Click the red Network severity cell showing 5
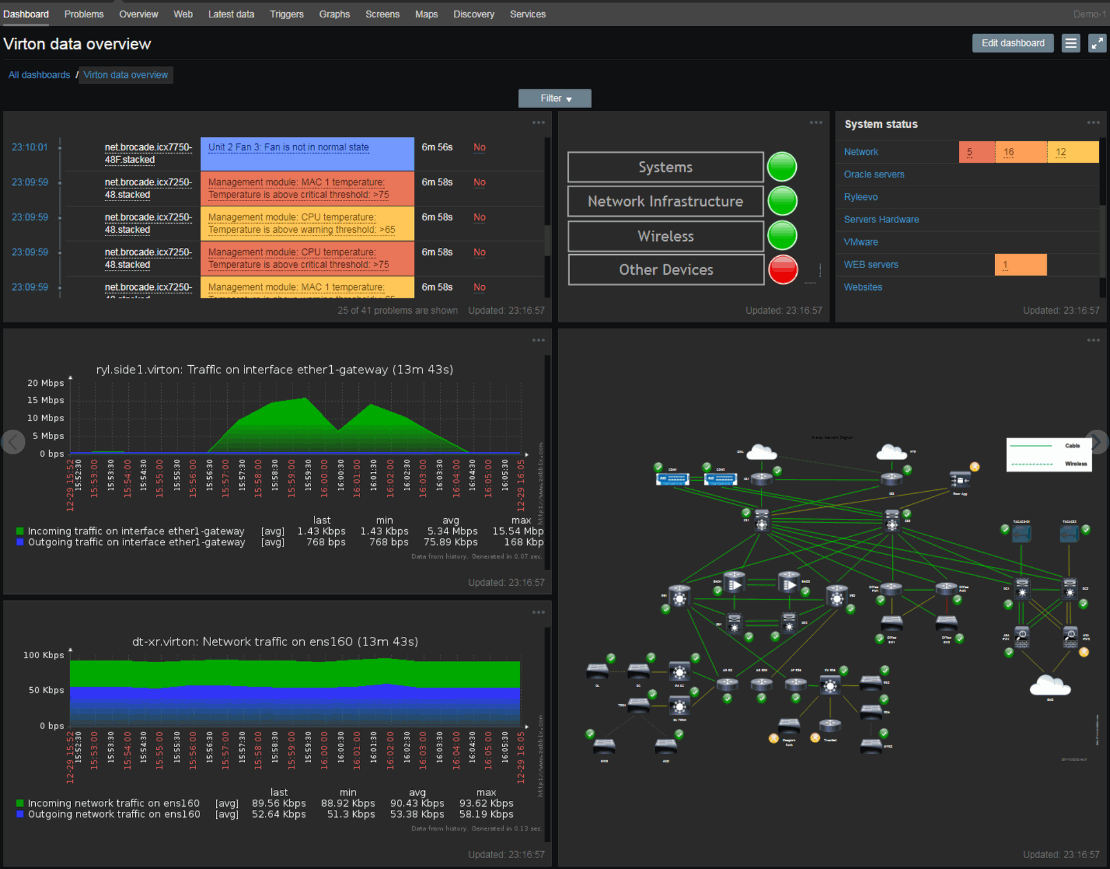This screenshot has height=869, width=1110. 976,152
